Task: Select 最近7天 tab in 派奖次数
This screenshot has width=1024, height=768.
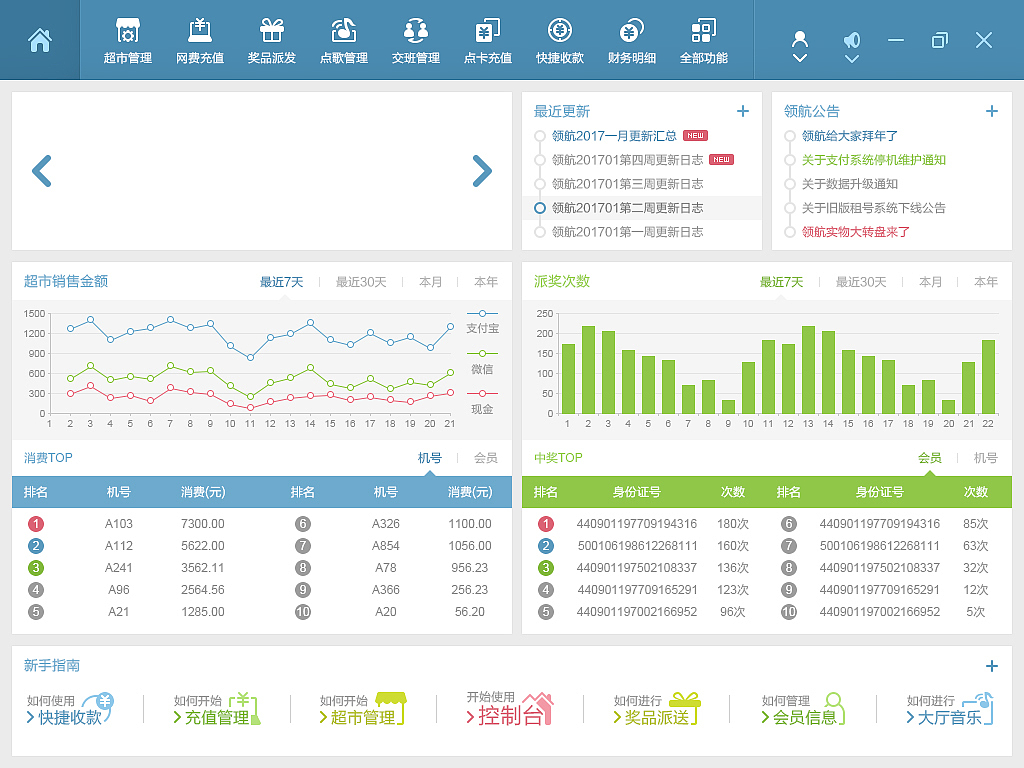Action: pyautogui.click(x=781, y=282)
